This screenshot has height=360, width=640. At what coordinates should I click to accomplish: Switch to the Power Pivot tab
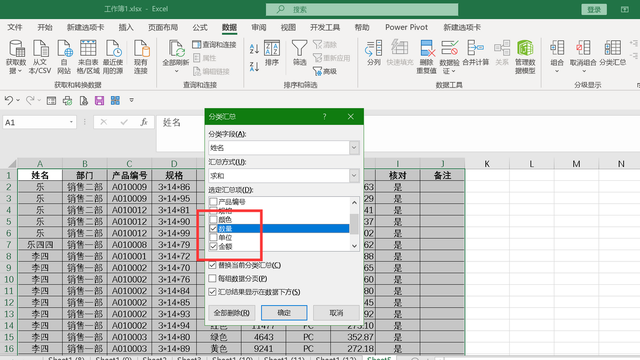pyautogui.click(x=406, y=27)
